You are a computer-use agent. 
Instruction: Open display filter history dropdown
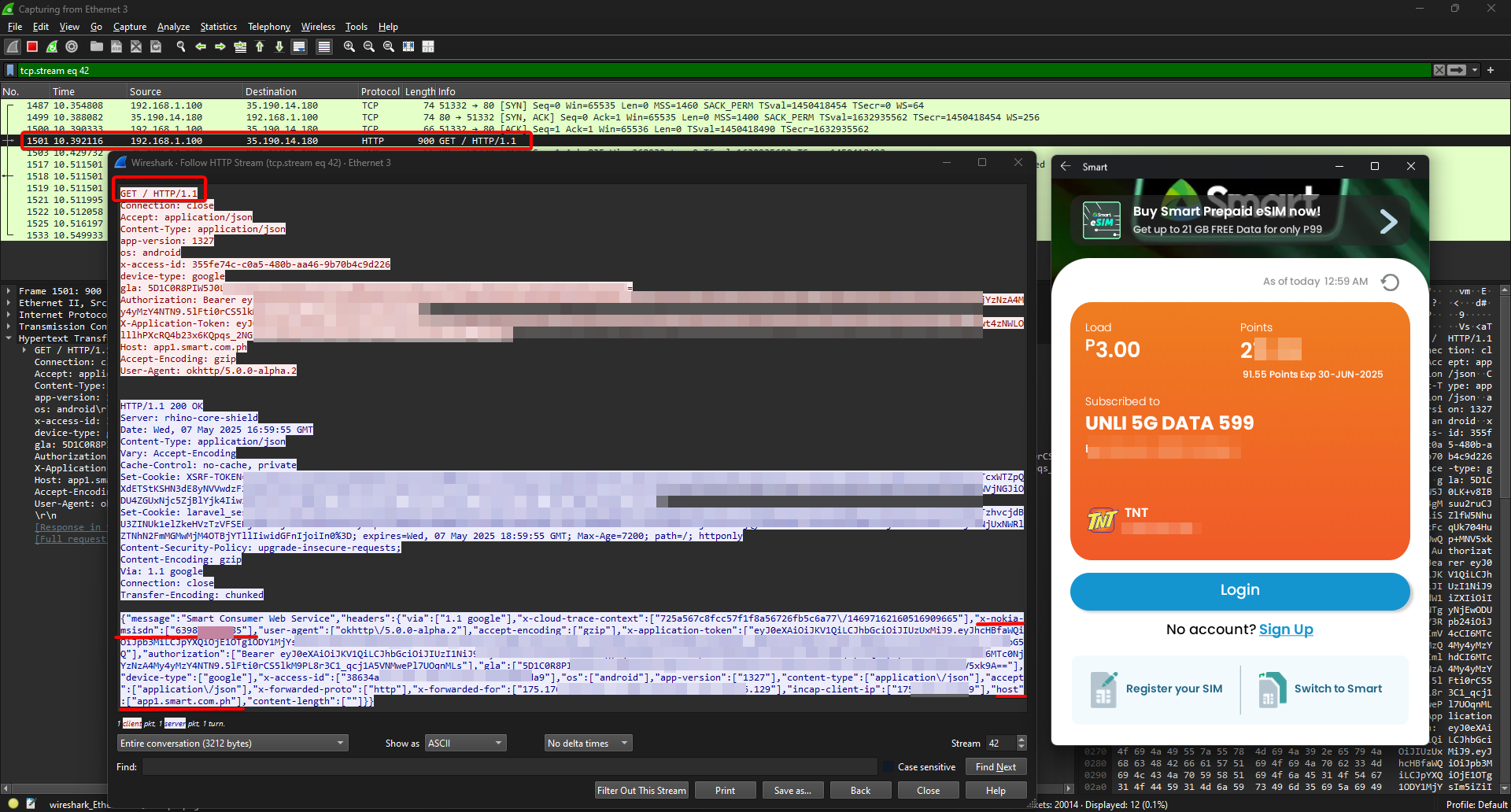tap(1475, 70)
